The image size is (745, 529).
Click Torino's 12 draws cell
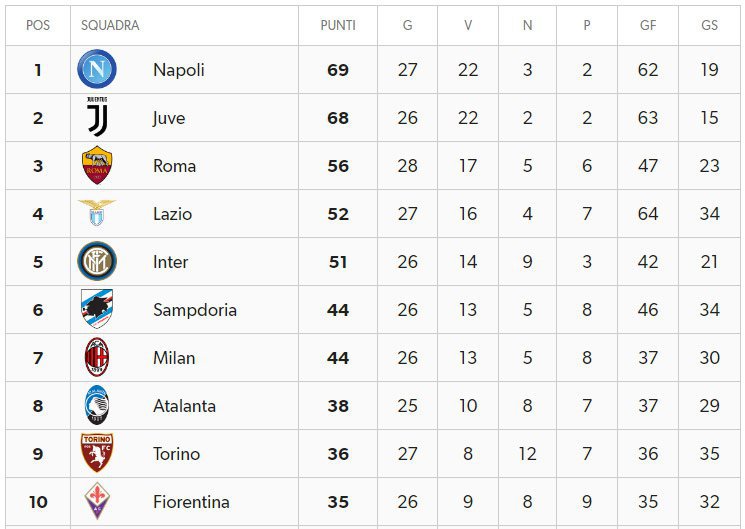click(x=527, y=454)
